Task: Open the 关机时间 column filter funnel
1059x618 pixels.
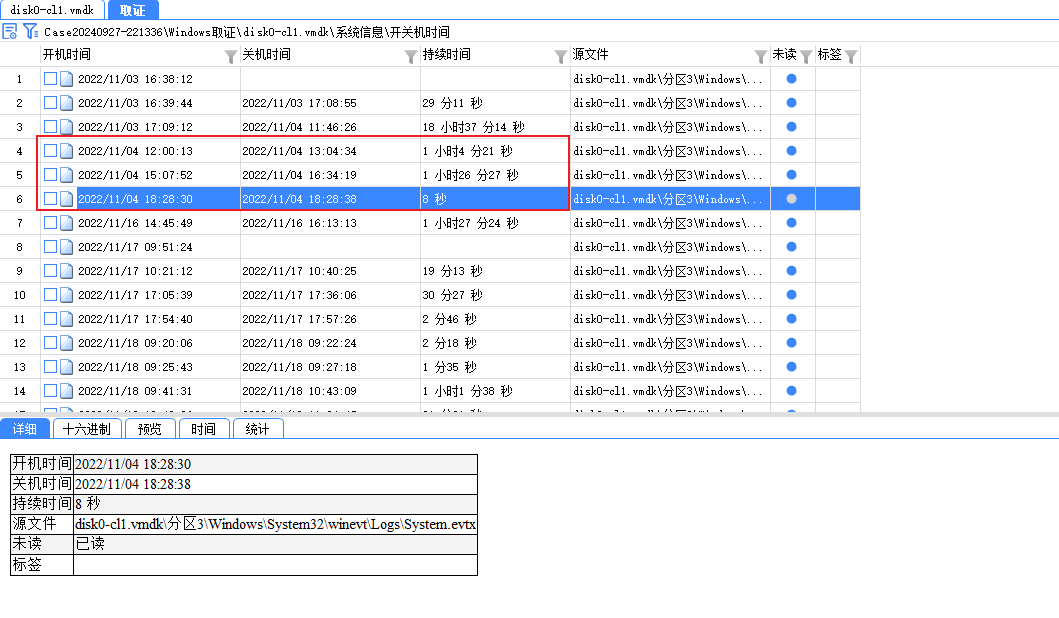Action: [411, 56]
